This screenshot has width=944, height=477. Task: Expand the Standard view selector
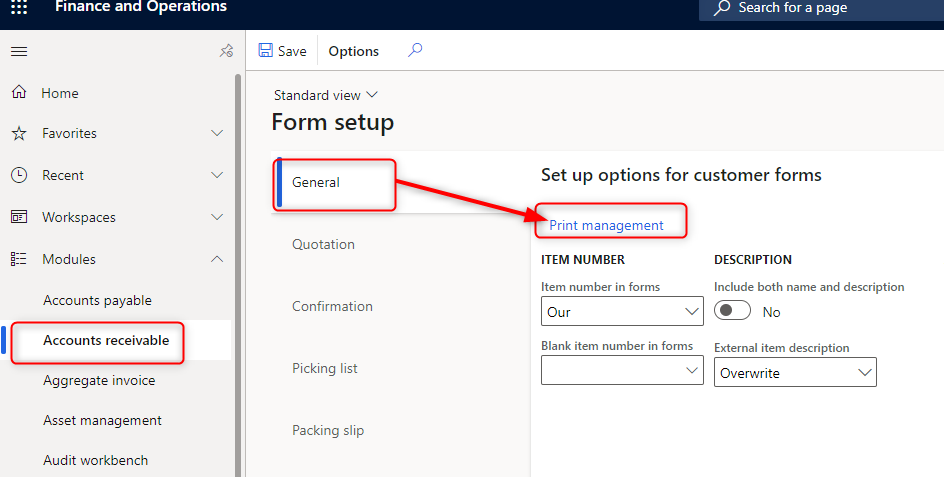(326, 95)
